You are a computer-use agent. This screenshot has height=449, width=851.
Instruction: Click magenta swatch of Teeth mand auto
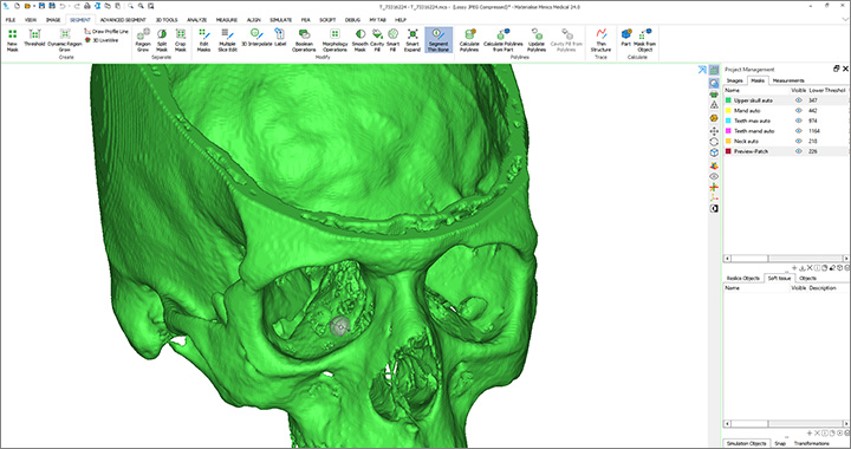point(728,131)
